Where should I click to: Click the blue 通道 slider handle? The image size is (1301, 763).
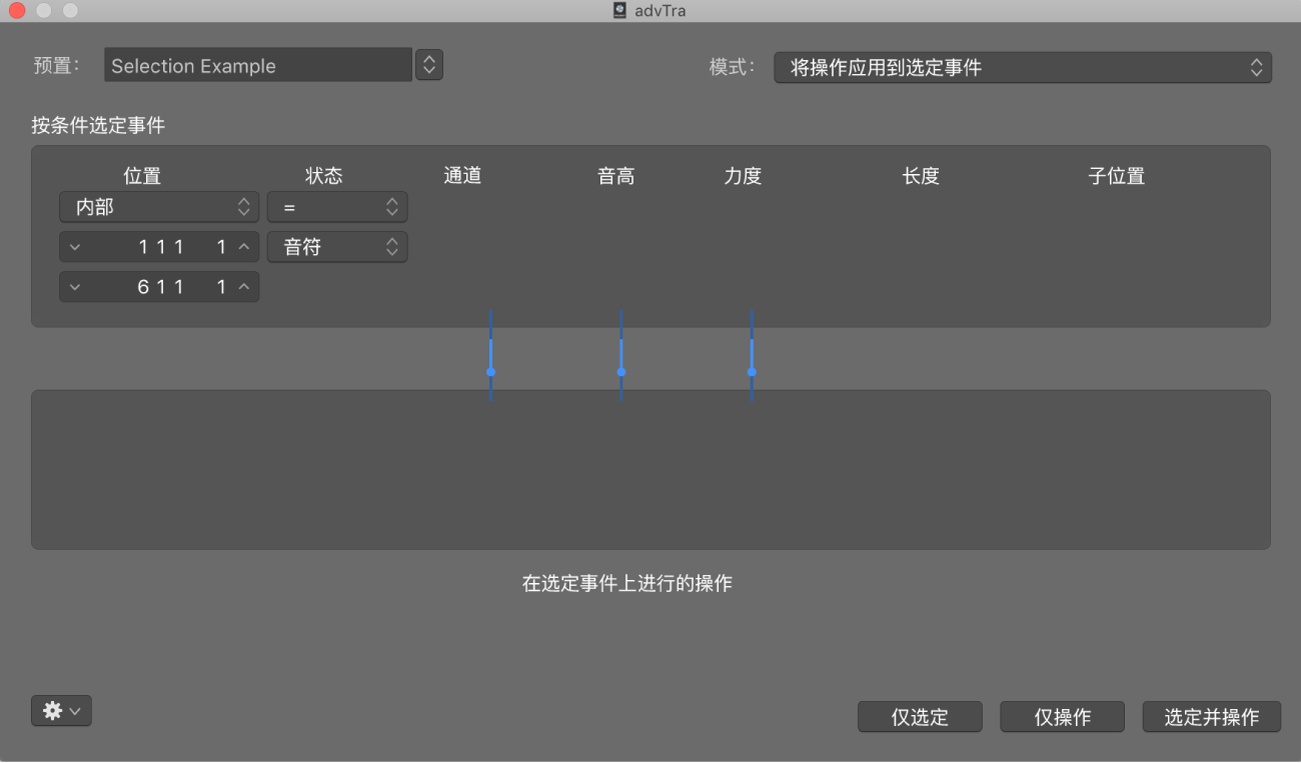point(491,372)
